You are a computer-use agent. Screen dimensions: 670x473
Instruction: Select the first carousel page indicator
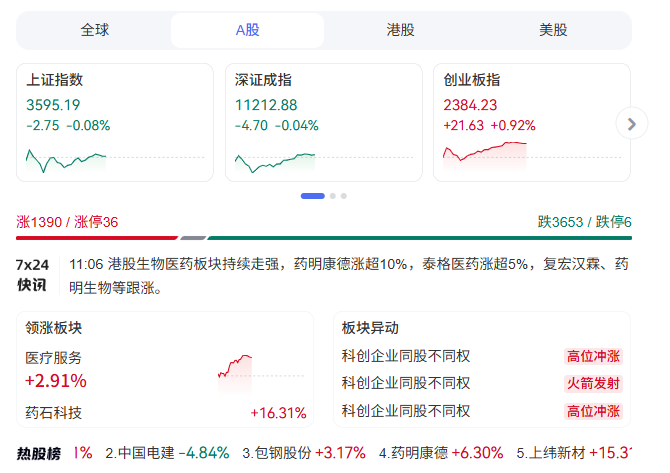click(312, 196)
